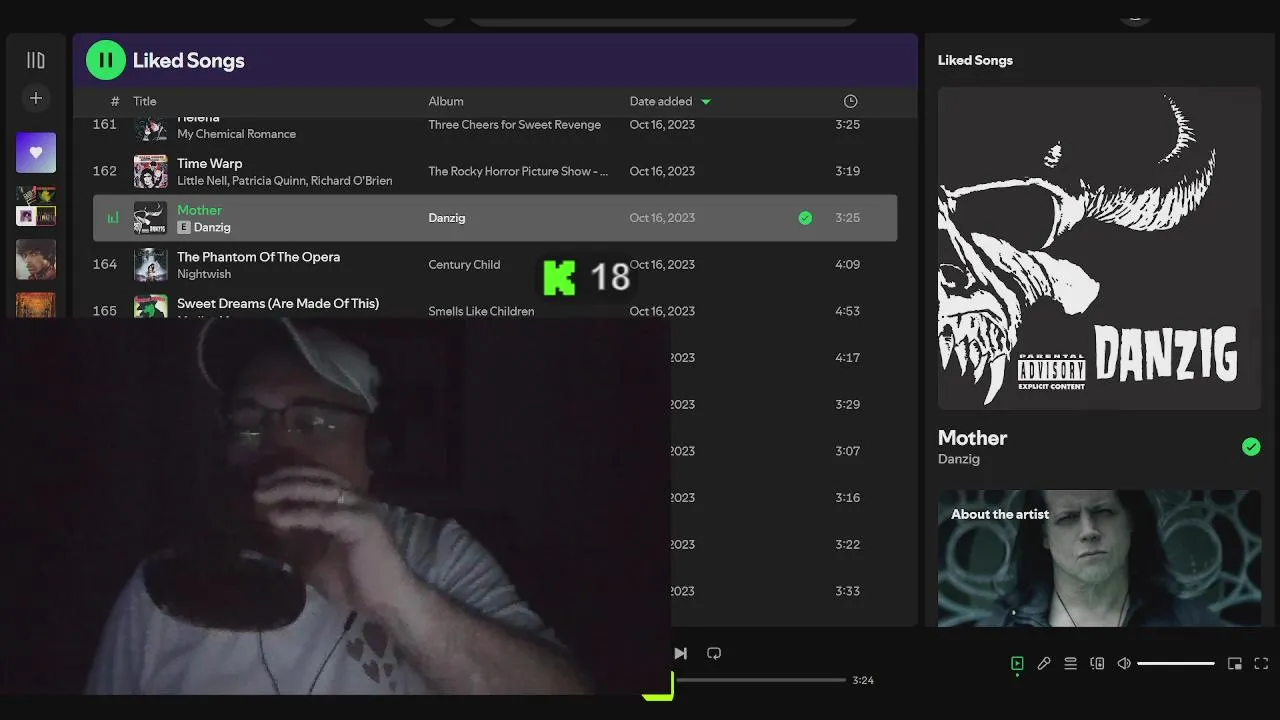
Task: Open the Danzig album link in the Mother row
Action: [447, 217]
